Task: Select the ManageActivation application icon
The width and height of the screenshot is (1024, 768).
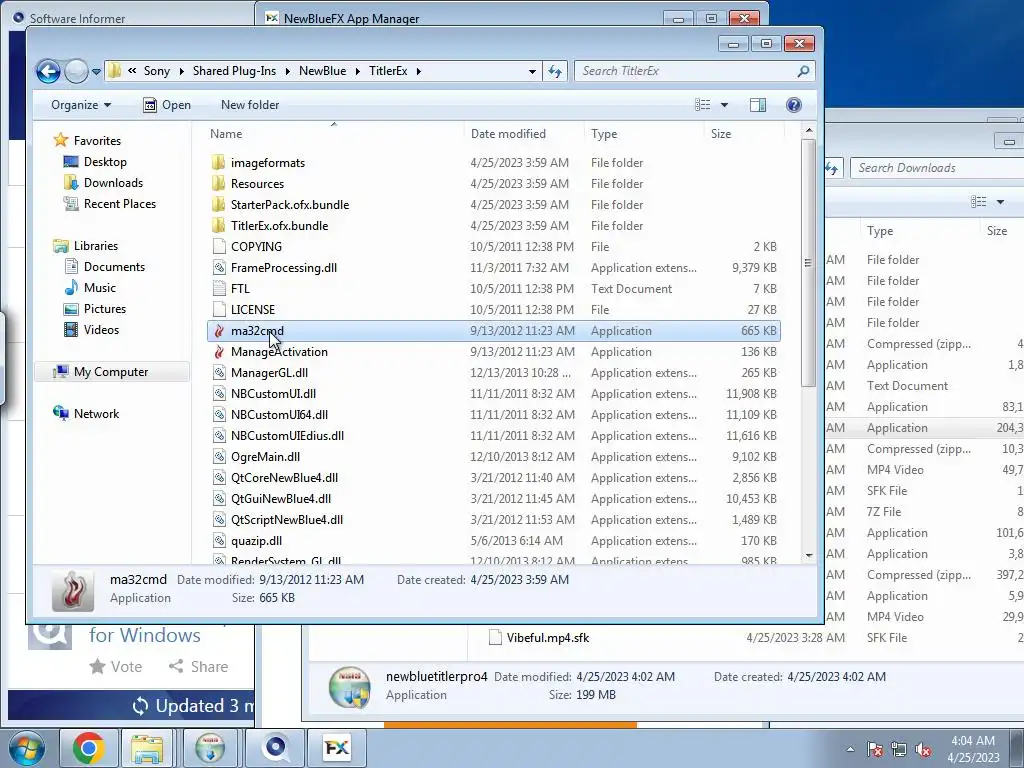Action: pyautogui.click(x=219, y=351)
